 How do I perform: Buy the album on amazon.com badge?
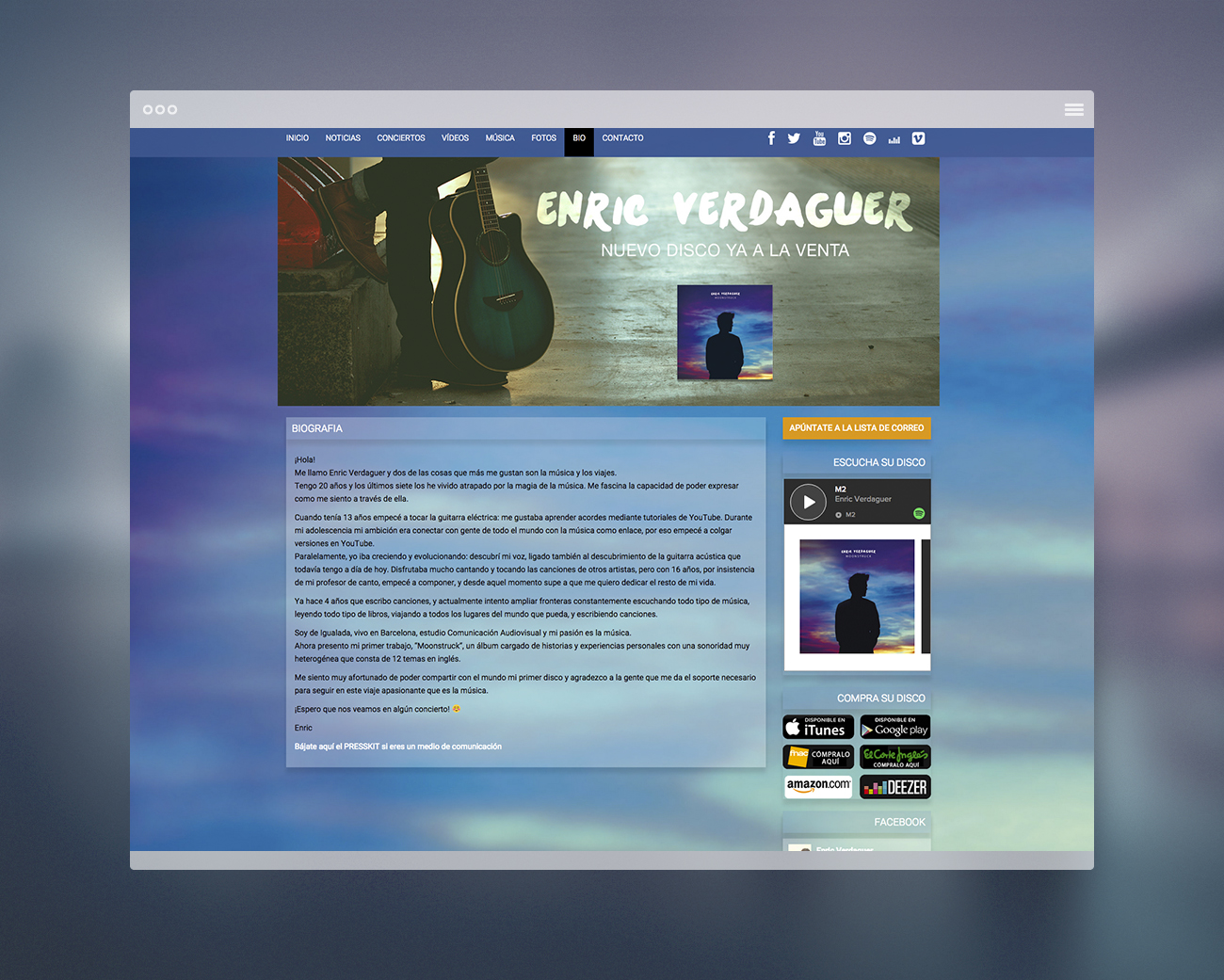point(818,787)
